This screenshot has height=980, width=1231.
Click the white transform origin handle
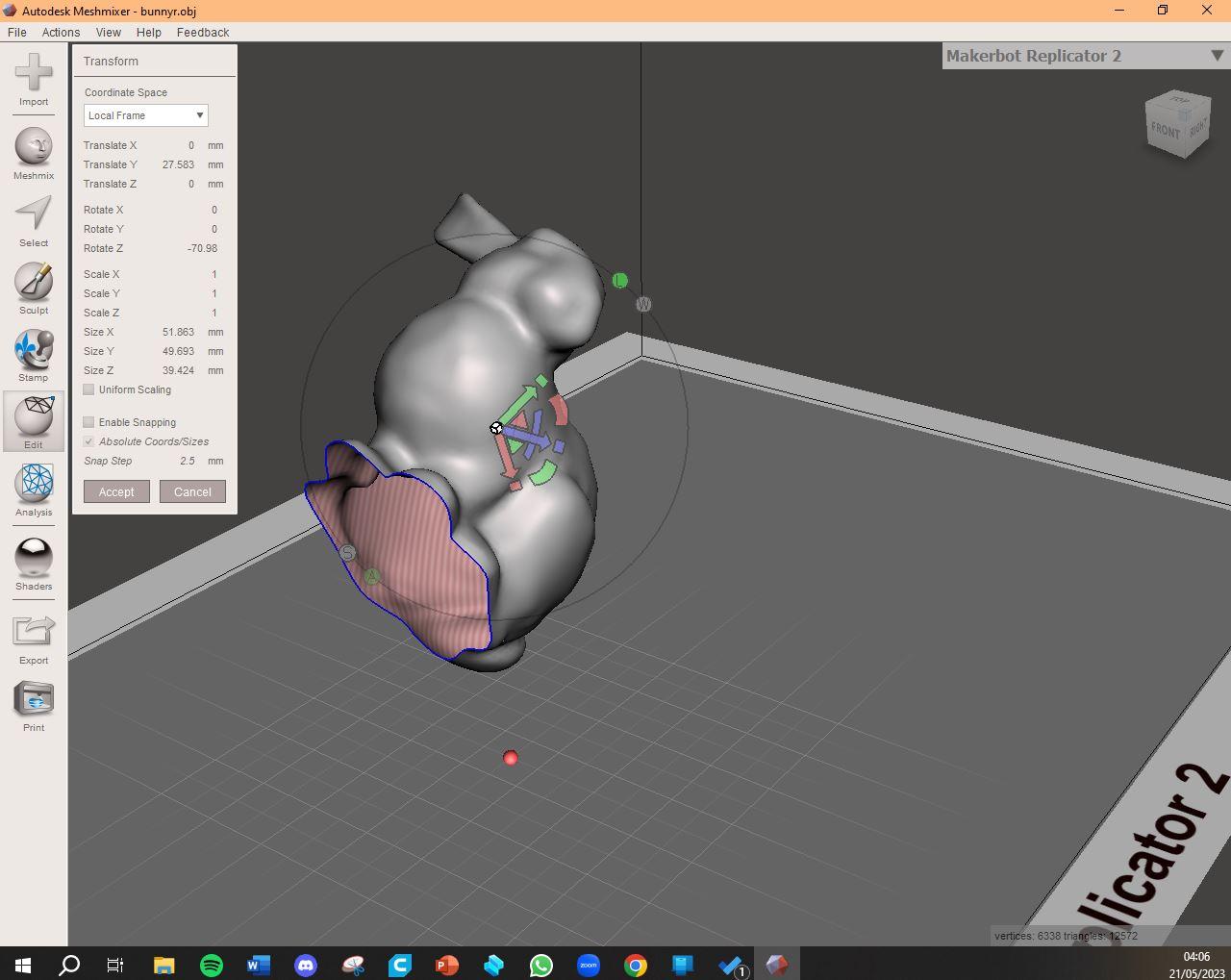(496, 428)
